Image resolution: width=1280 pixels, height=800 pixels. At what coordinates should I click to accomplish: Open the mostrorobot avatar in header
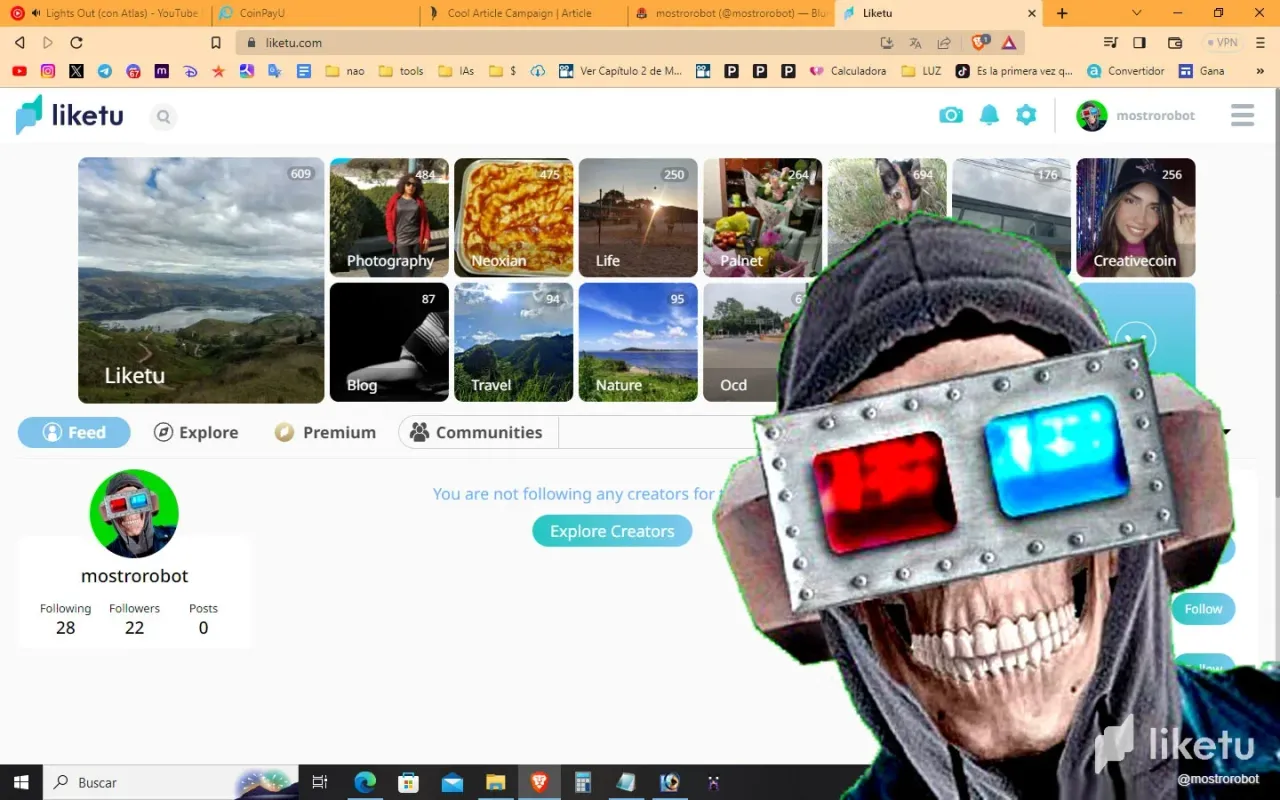(1092, 116)
